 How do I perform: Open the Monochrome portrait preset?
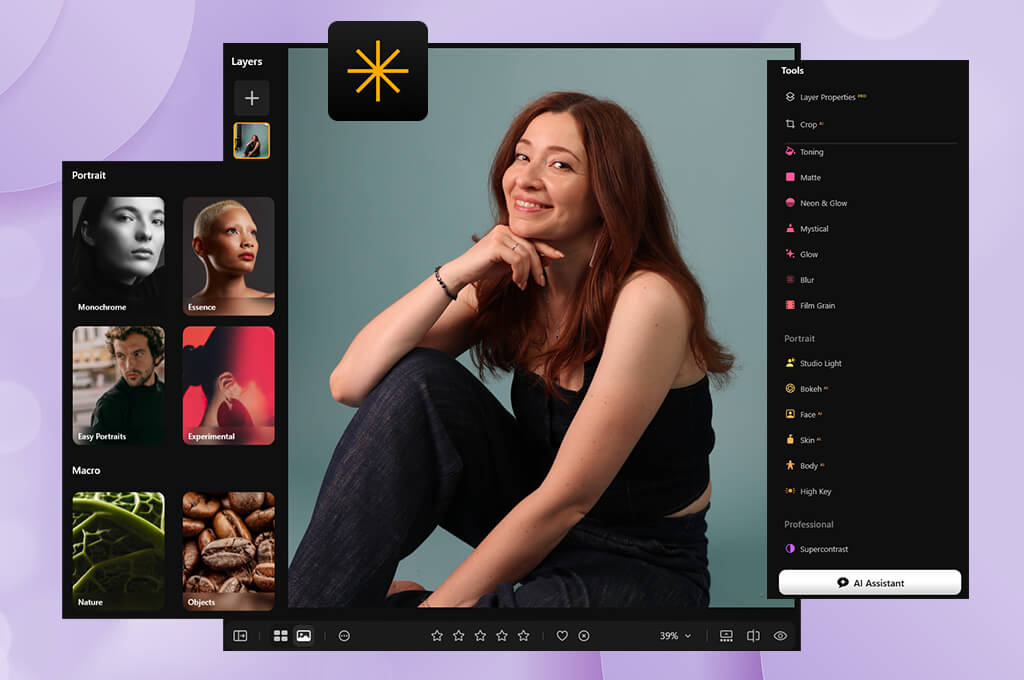point(118,256)
